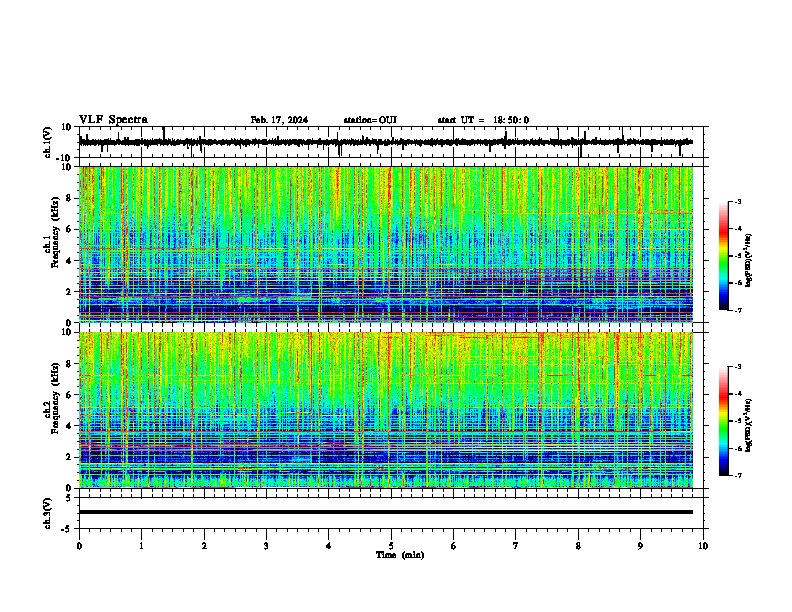Click the "-5" tick on ch.3(V) axis
The width and height of the screenshot is (792, 612).
[x=66, y=529]
